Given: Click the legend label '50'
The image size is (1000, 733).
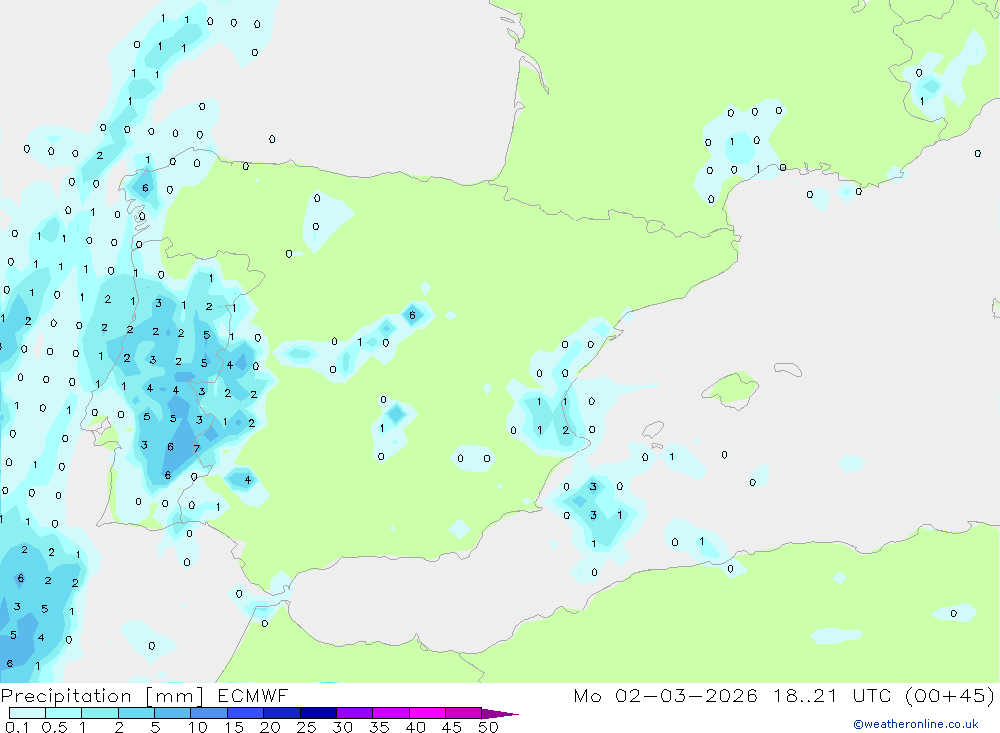Looking at the screenshot, I should pyautogui.click(x=488, y=727).
